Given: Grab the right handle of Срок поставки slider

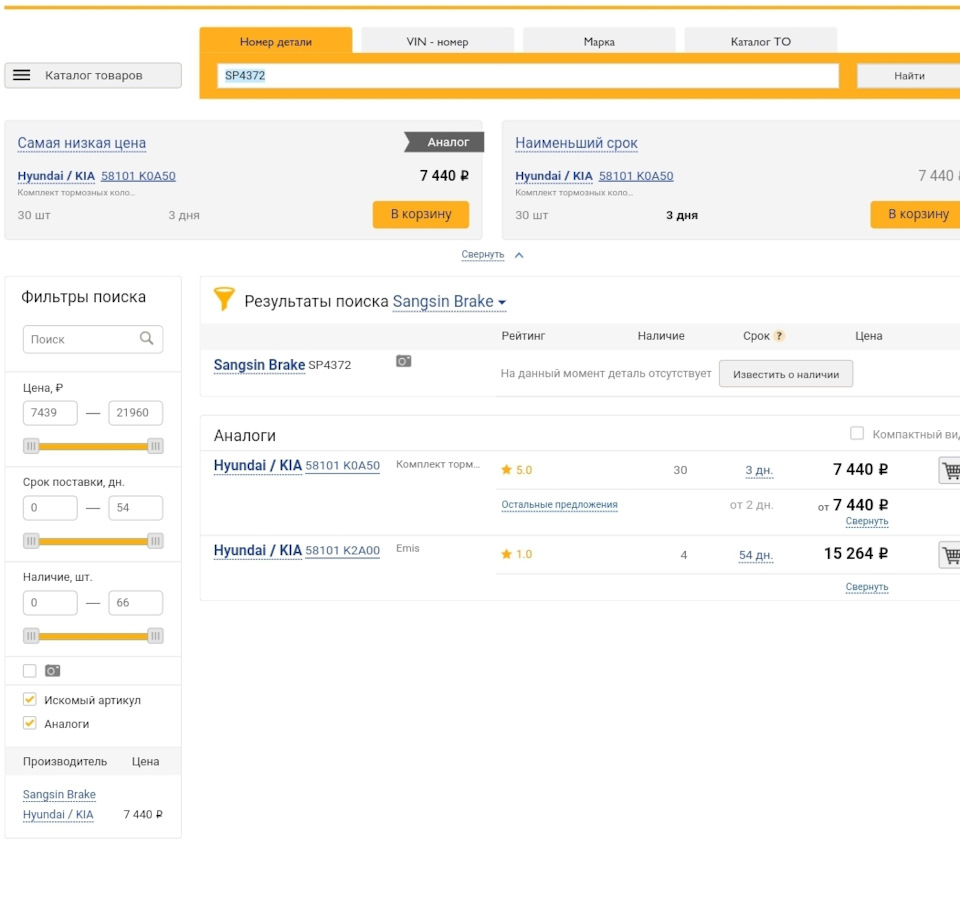Looking at the screenshot, I should tap(156, 541).
